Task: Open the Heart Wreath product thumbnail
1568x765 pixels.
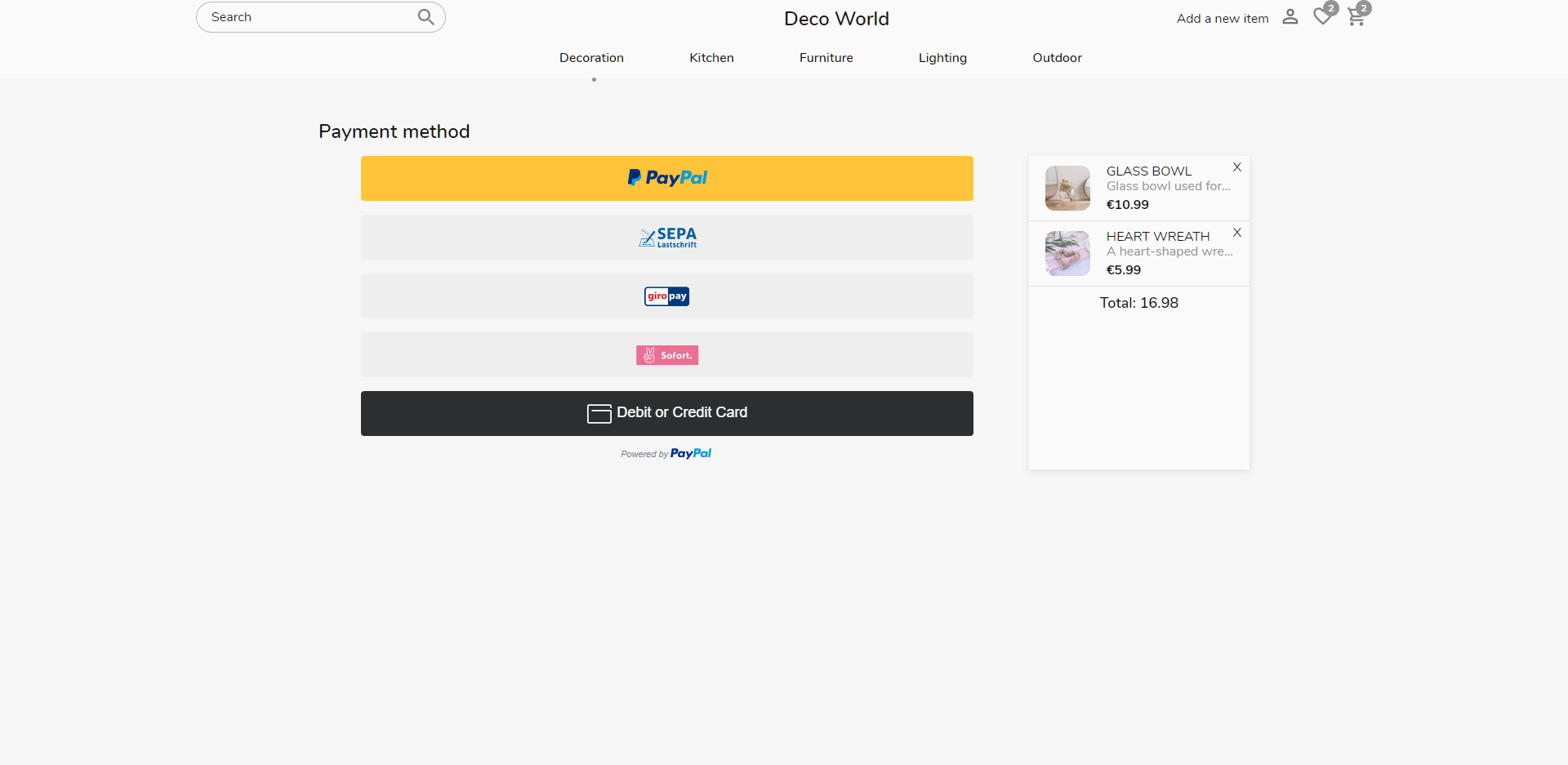Action: point(1067,253)
